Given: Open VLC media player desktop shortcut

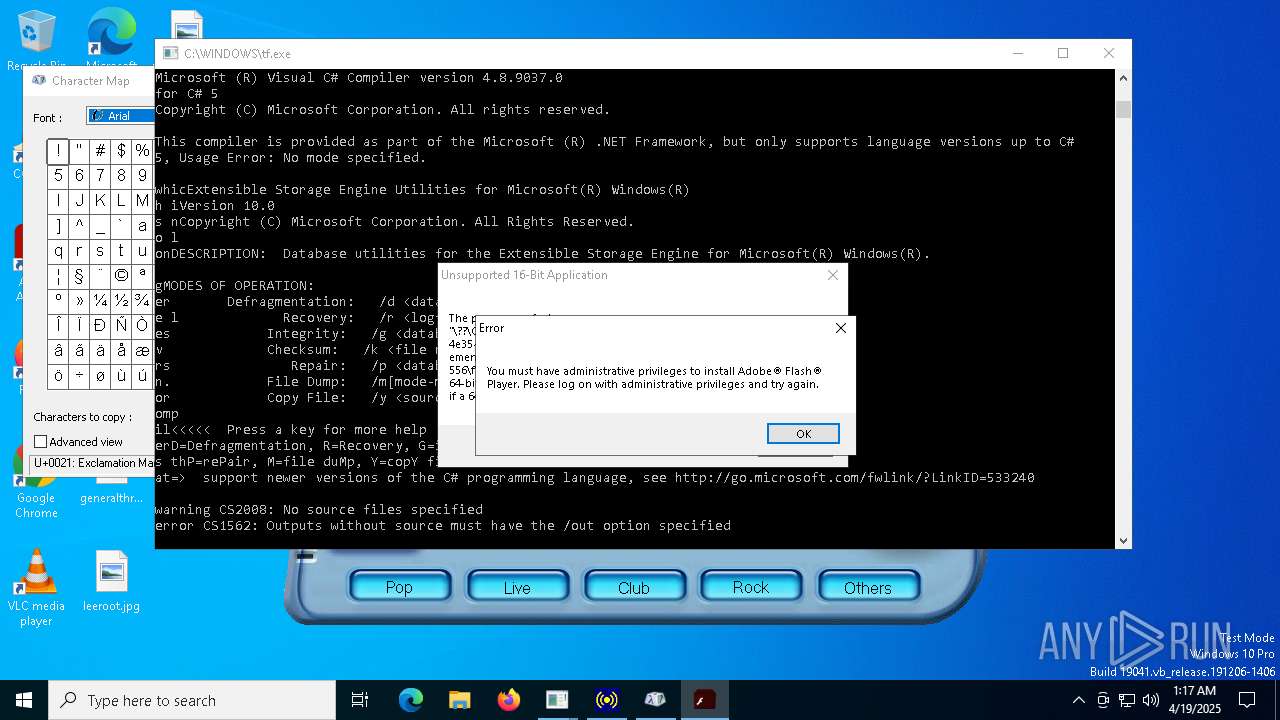Looking at the screenshot, I should pos(36,588).
